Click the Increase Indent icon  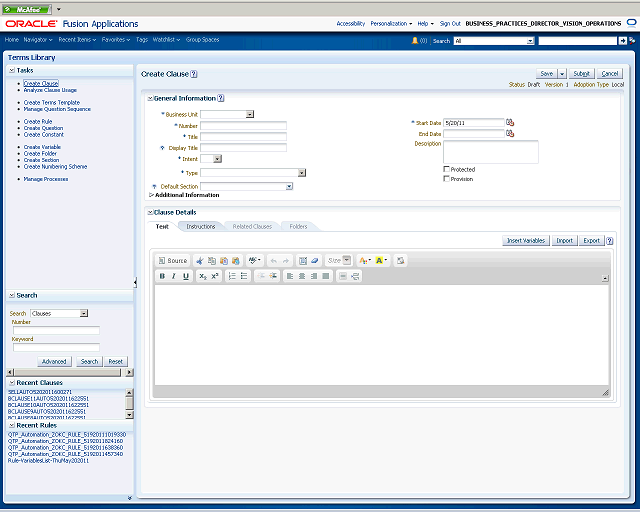pyautogui.click(x=273, y=276)
